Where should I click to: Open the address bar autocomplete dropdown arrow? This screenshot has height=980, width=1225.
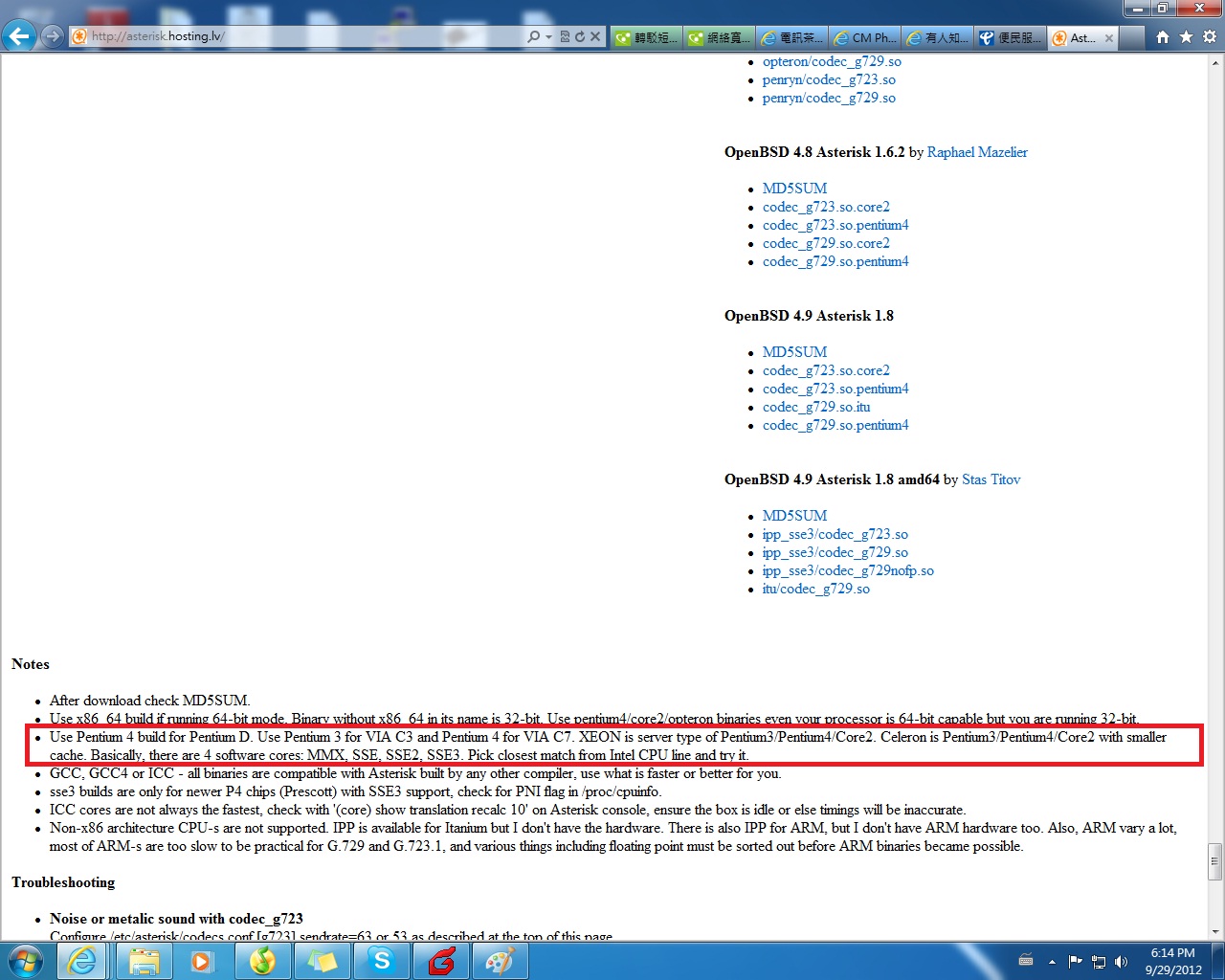[548, 36]
